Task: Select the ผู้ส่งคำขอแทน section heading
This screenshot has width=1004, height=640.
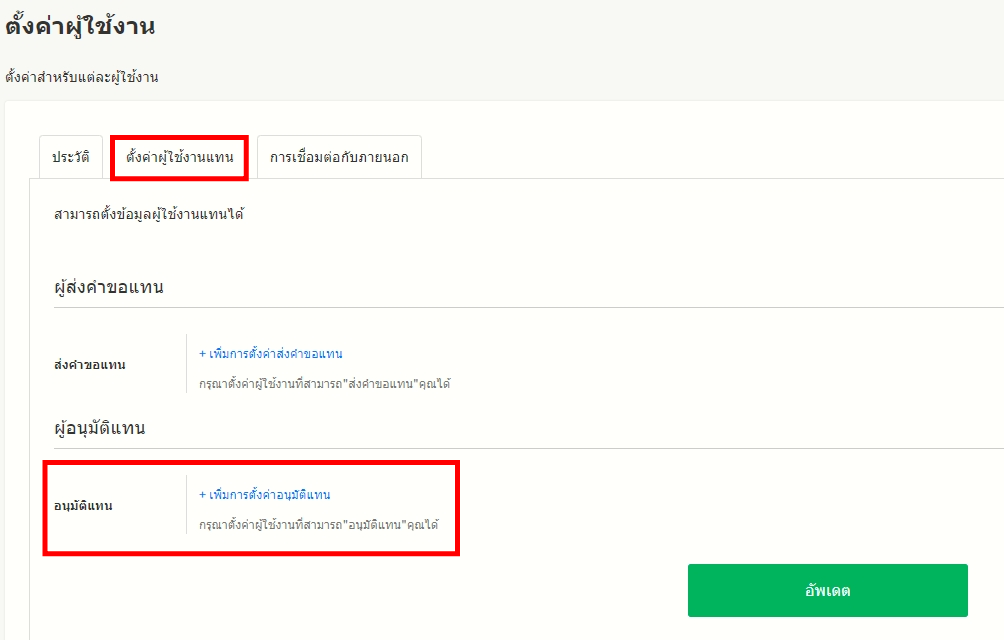Action: (x=109, y=287)
